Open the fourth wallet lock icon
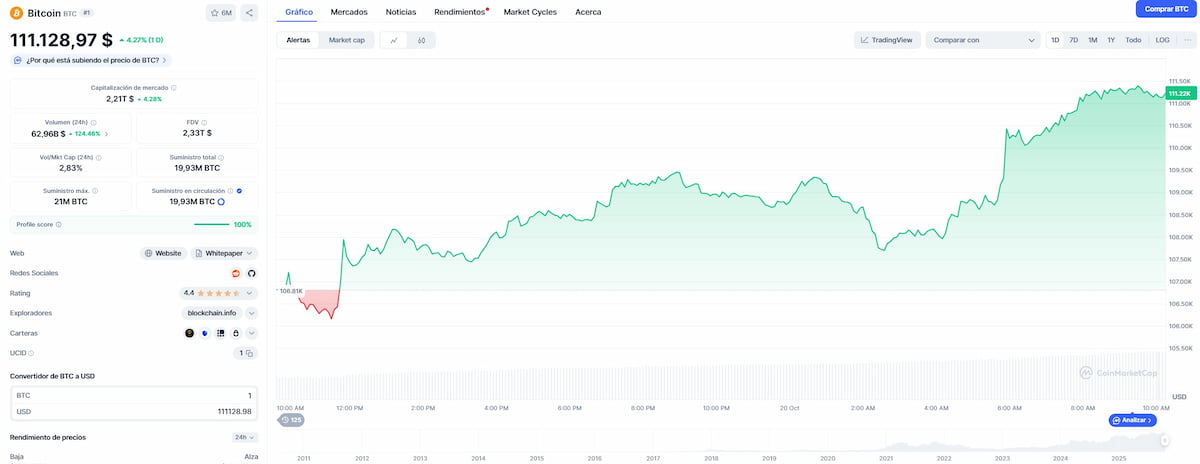 (235, 333)
